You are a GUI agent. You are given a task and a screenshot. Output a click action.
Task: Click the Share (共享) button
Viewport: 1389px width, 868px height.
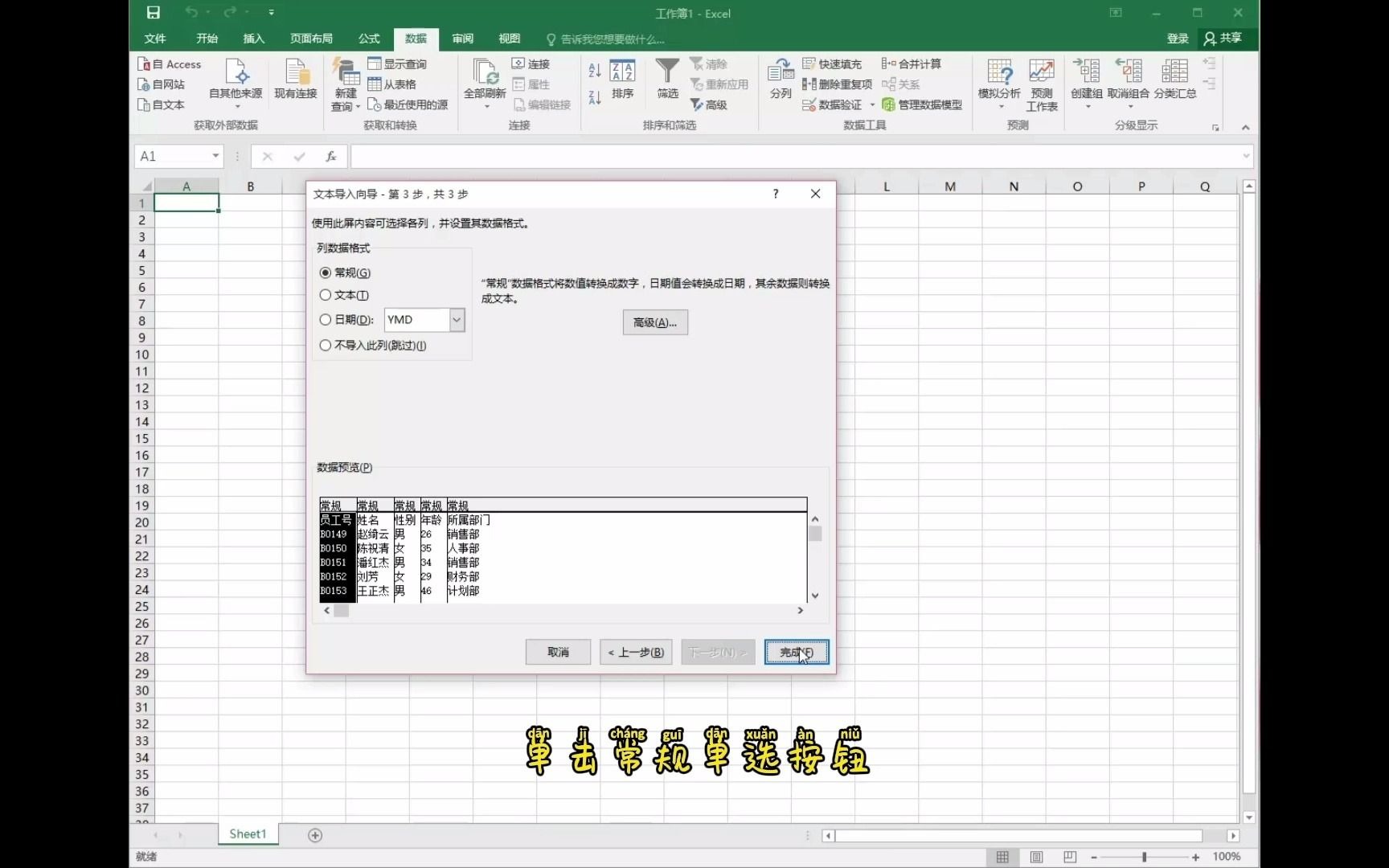click(x=1223, y=39)
